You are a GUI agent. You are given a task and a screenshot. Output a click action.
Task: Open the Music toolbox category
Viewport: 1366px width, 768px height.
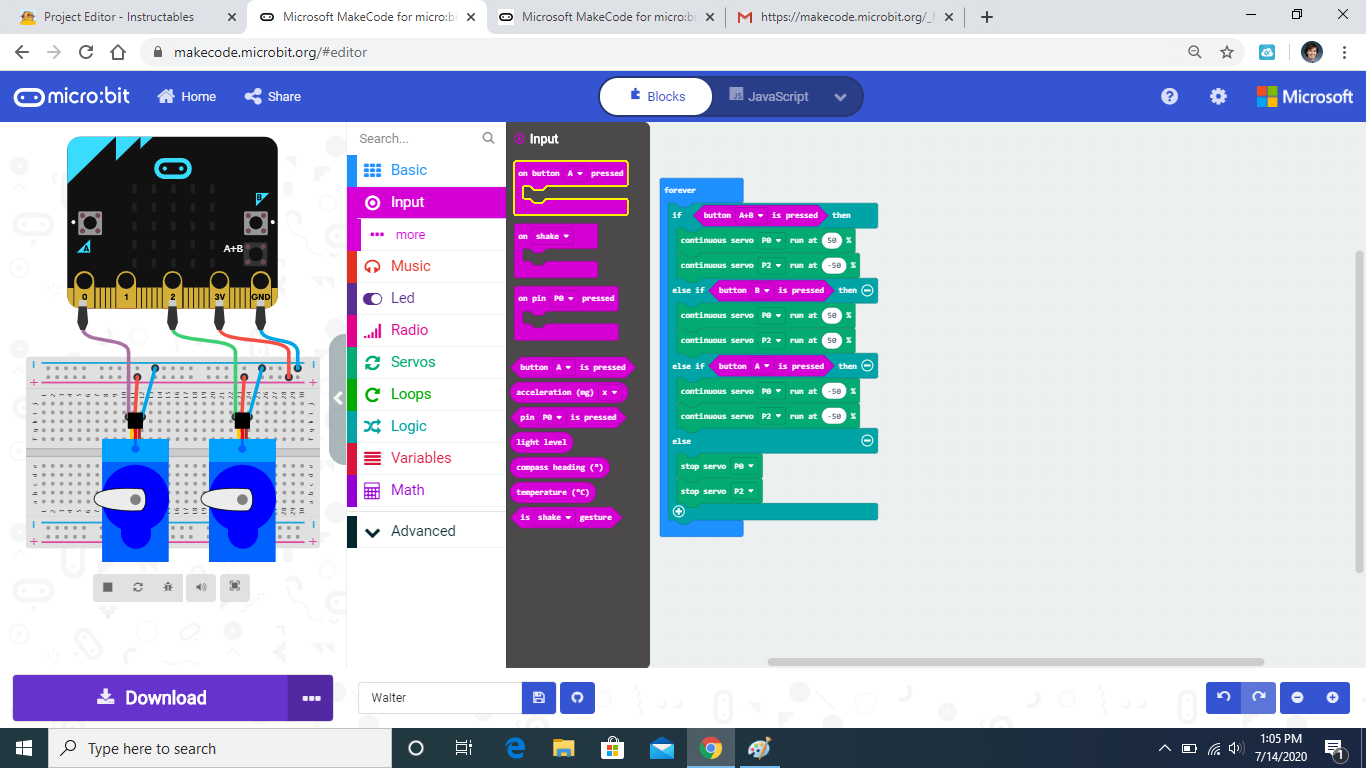point(426,266)
